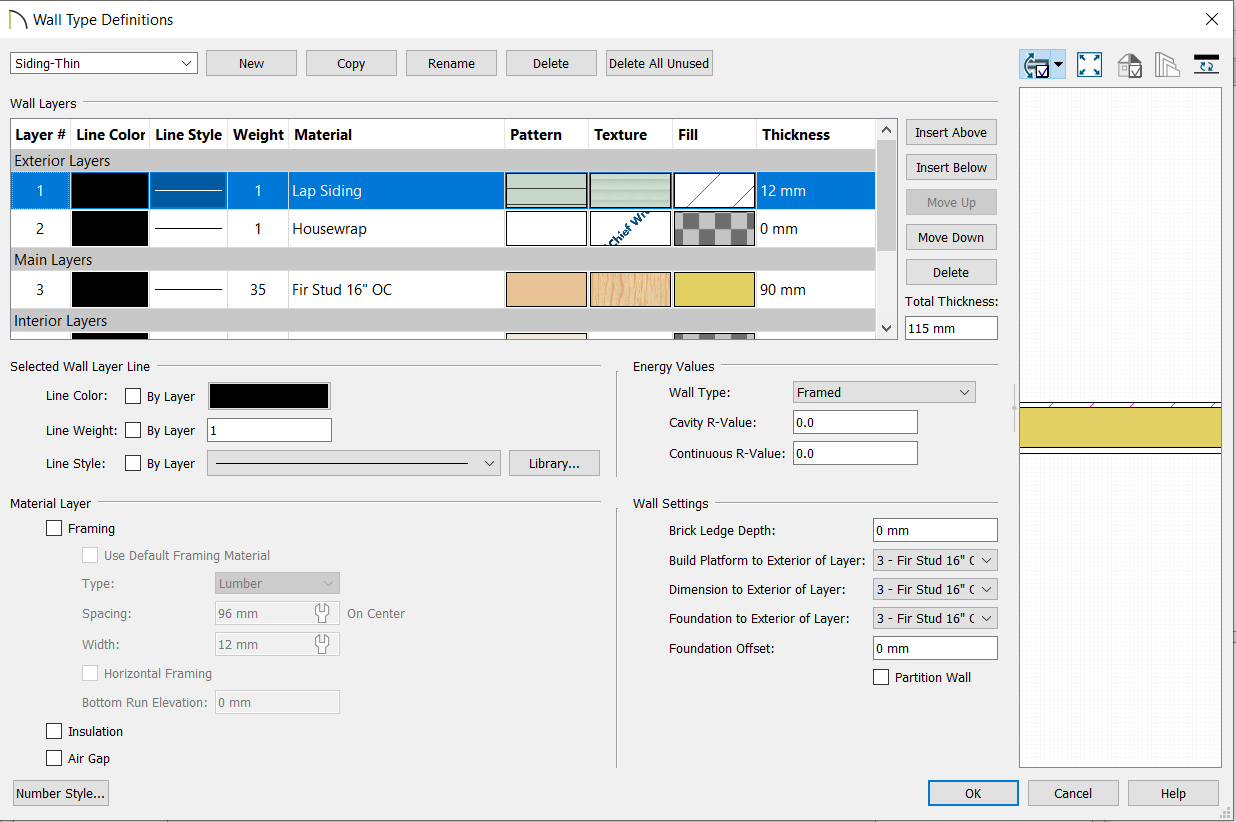Check the Horizontal Framing option
This screenshot has width=1236, height=822.
coord(90,673)
